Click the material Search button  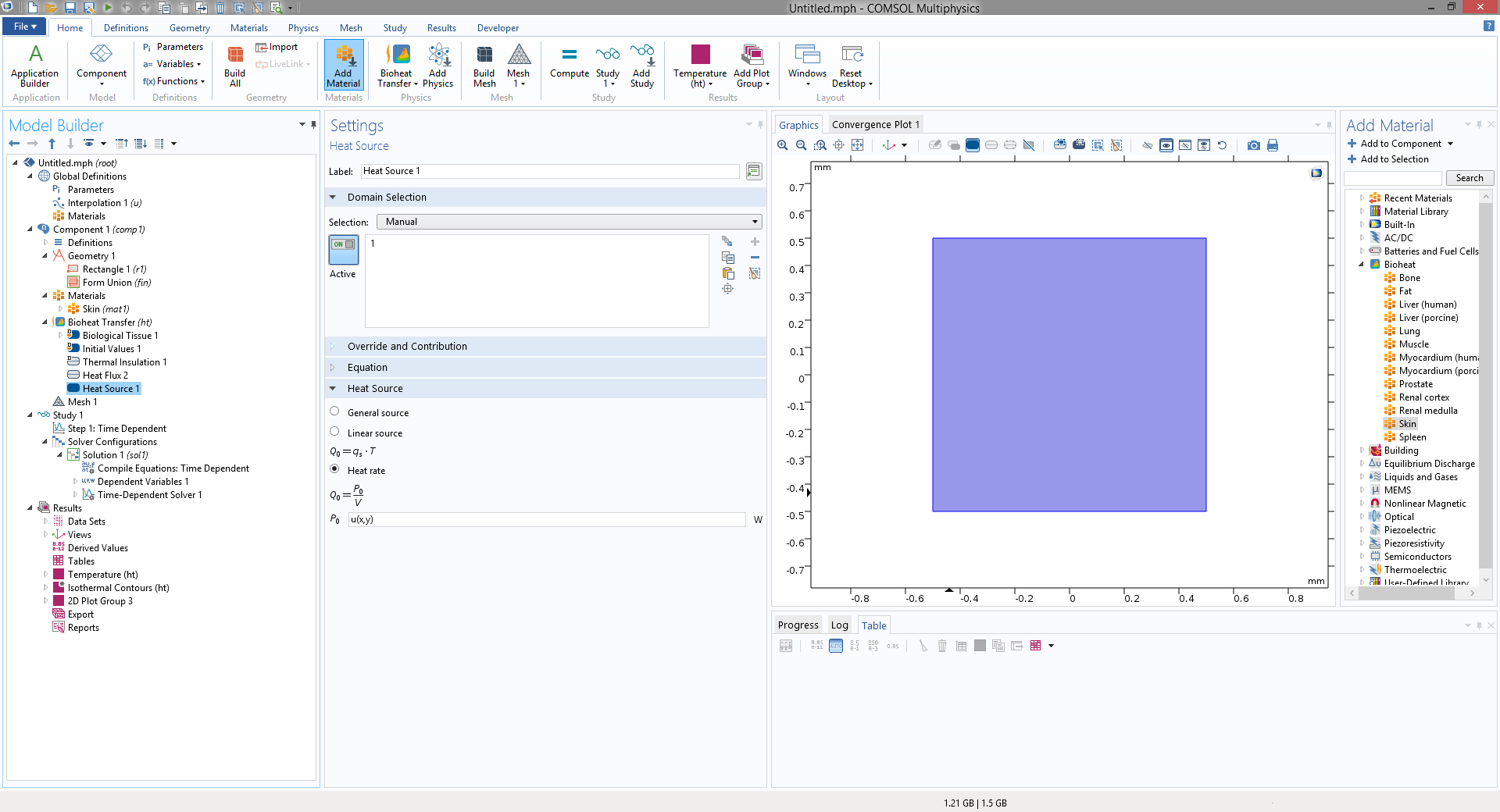coord(1469,178)
